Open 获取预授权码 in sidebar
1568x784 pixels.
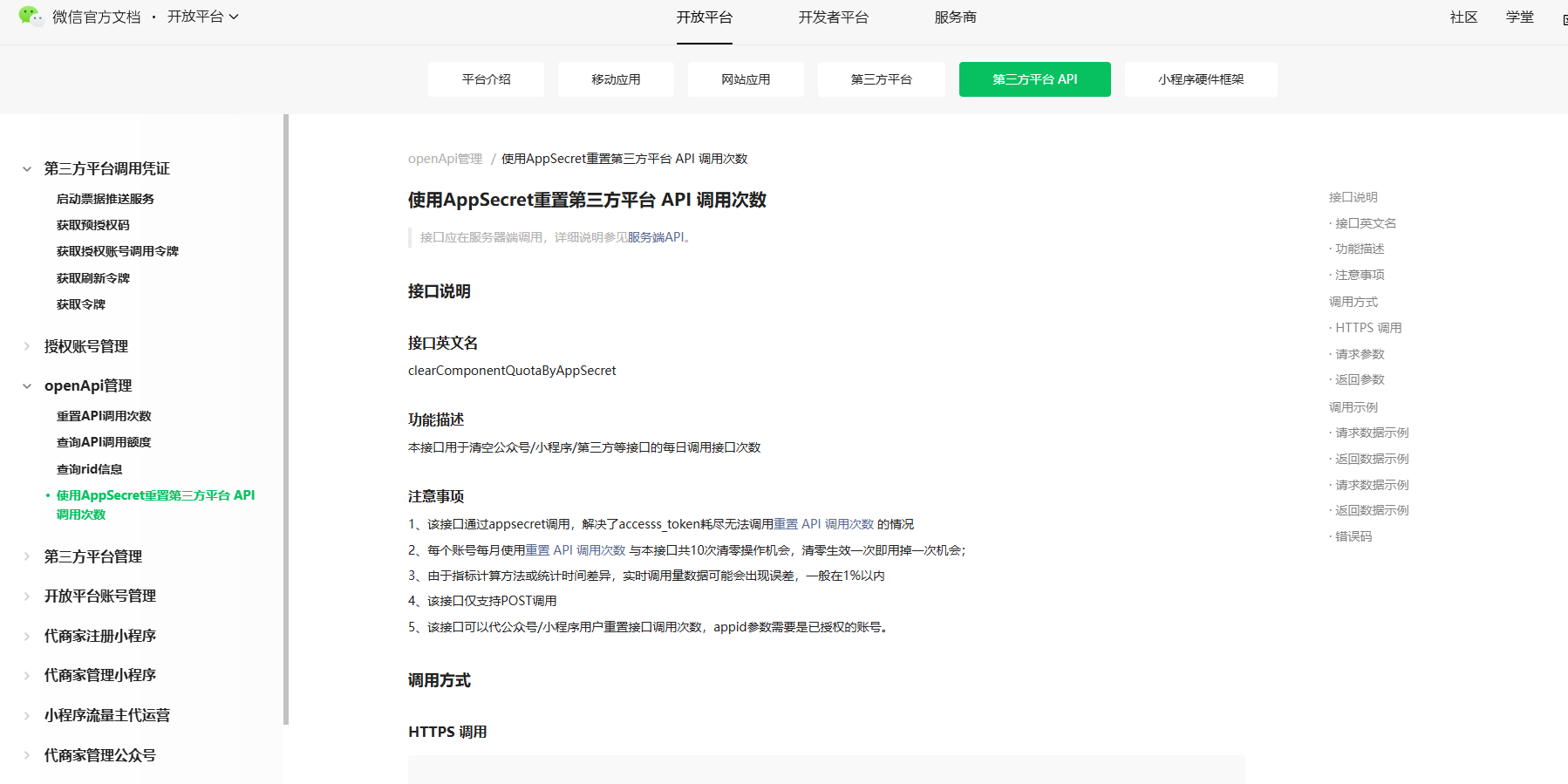[x=93, y=225]
